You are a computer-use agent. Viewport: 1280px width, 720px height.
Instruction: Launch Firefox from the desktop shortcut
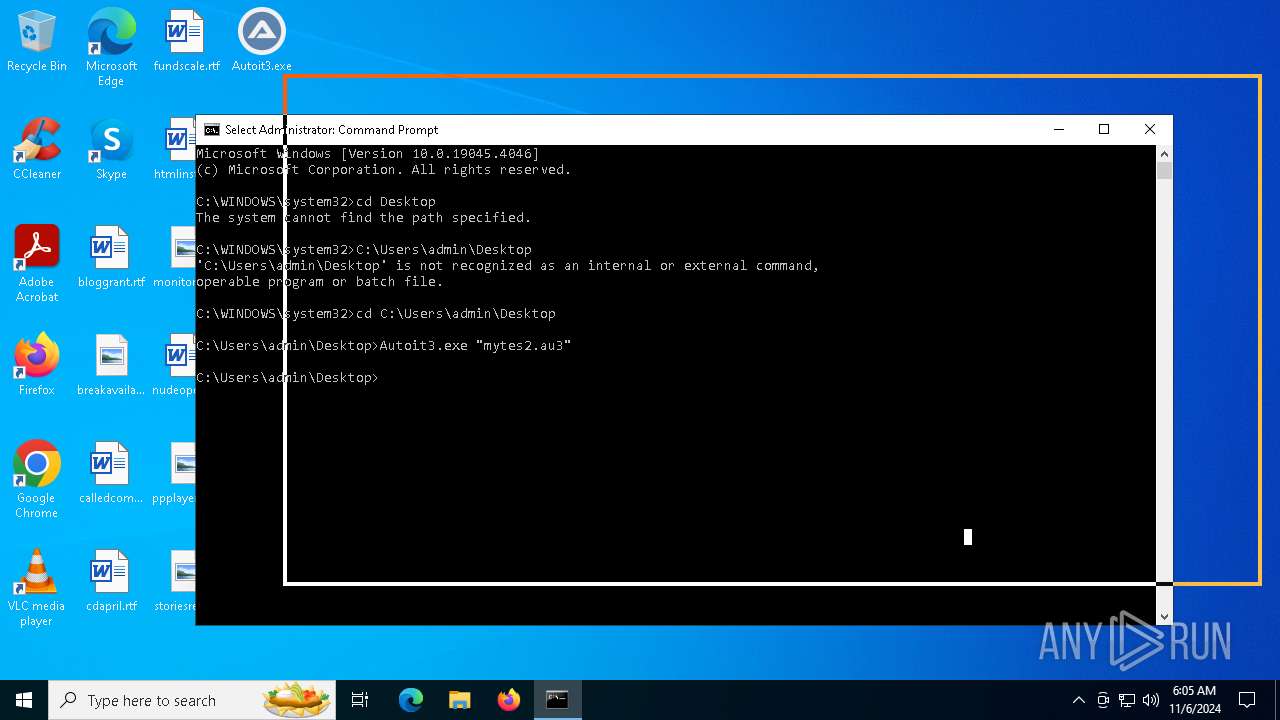(37, 365)
